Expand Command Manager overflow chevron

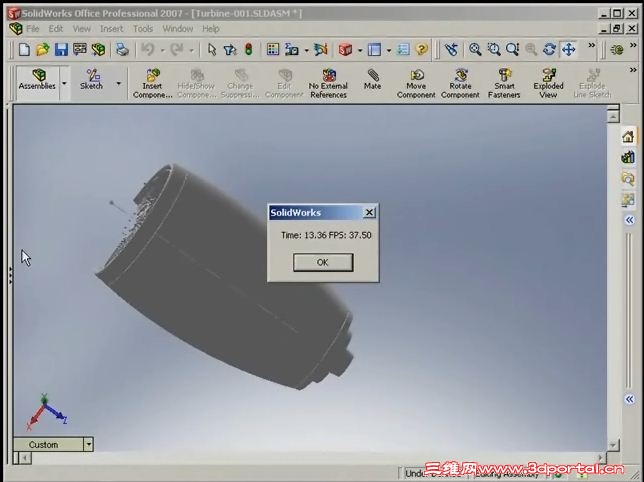click(633, 70)
